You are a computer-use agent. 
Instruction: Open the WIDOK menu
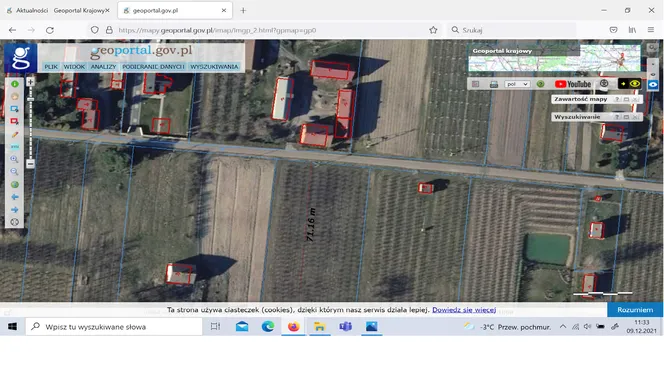click(74, 67)
